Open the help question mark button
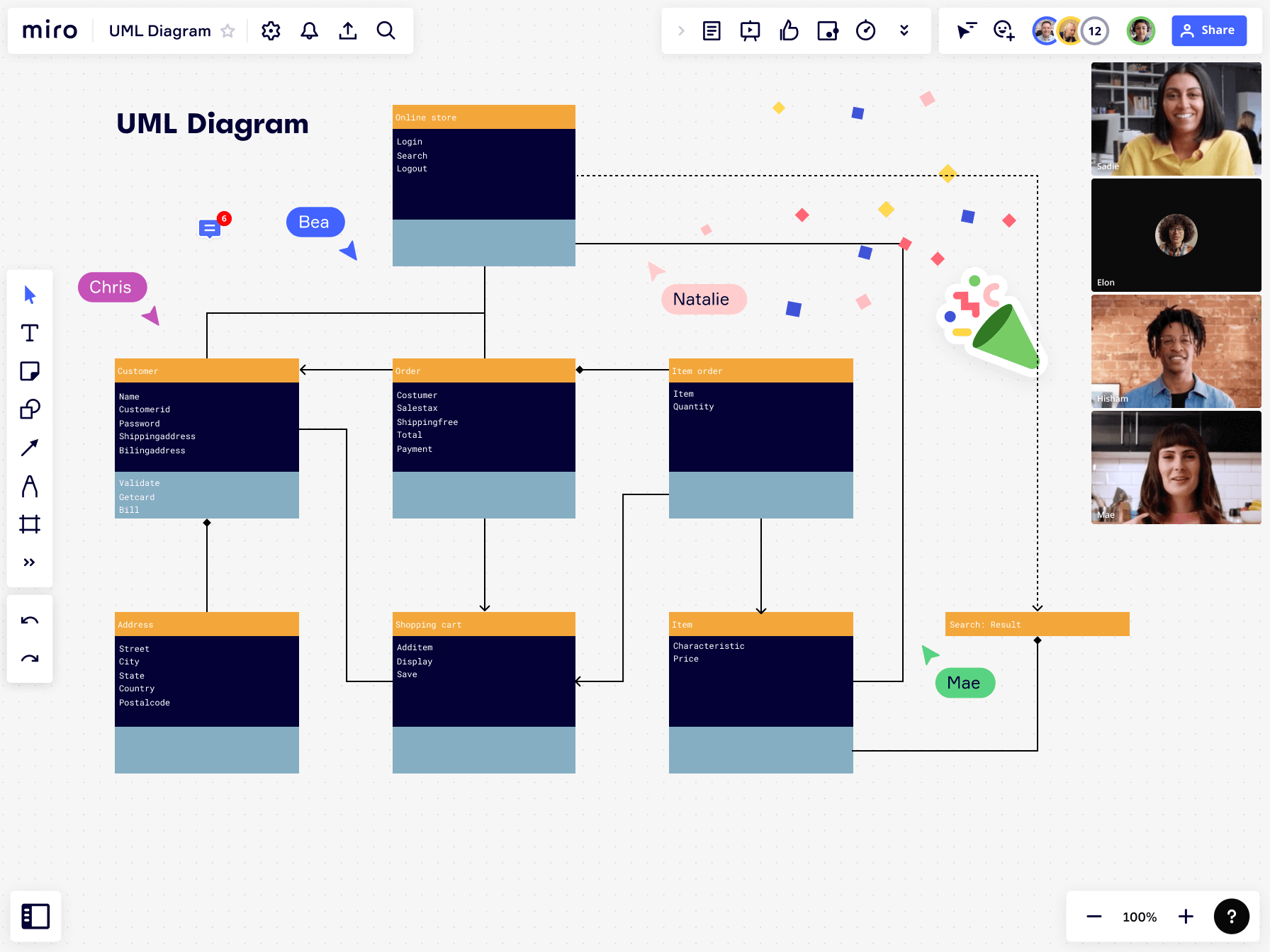This screenshot has width=1270, height=952. click(1232, 917)
